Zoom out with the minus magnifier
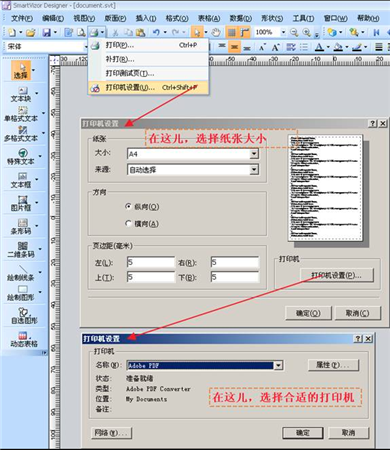The width and height of the screenshot is (390, 450). [x=294, y=32]
